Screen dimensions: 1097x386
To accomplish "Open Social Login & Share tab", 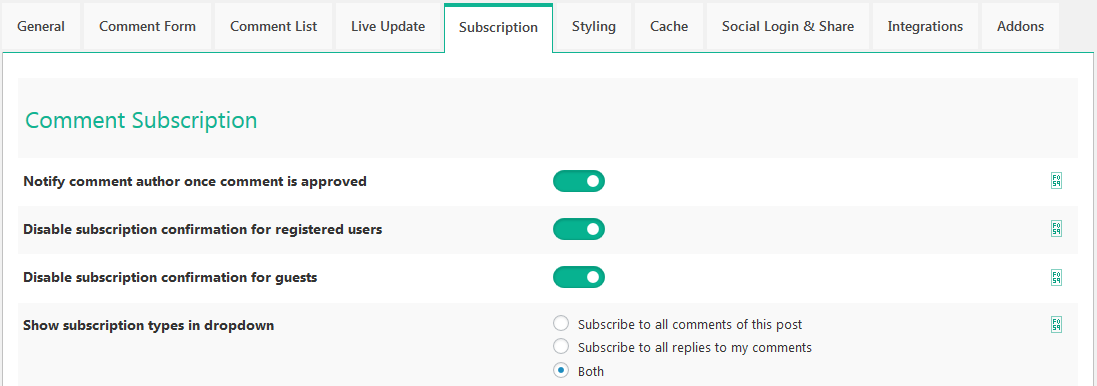I will (788, 27).
